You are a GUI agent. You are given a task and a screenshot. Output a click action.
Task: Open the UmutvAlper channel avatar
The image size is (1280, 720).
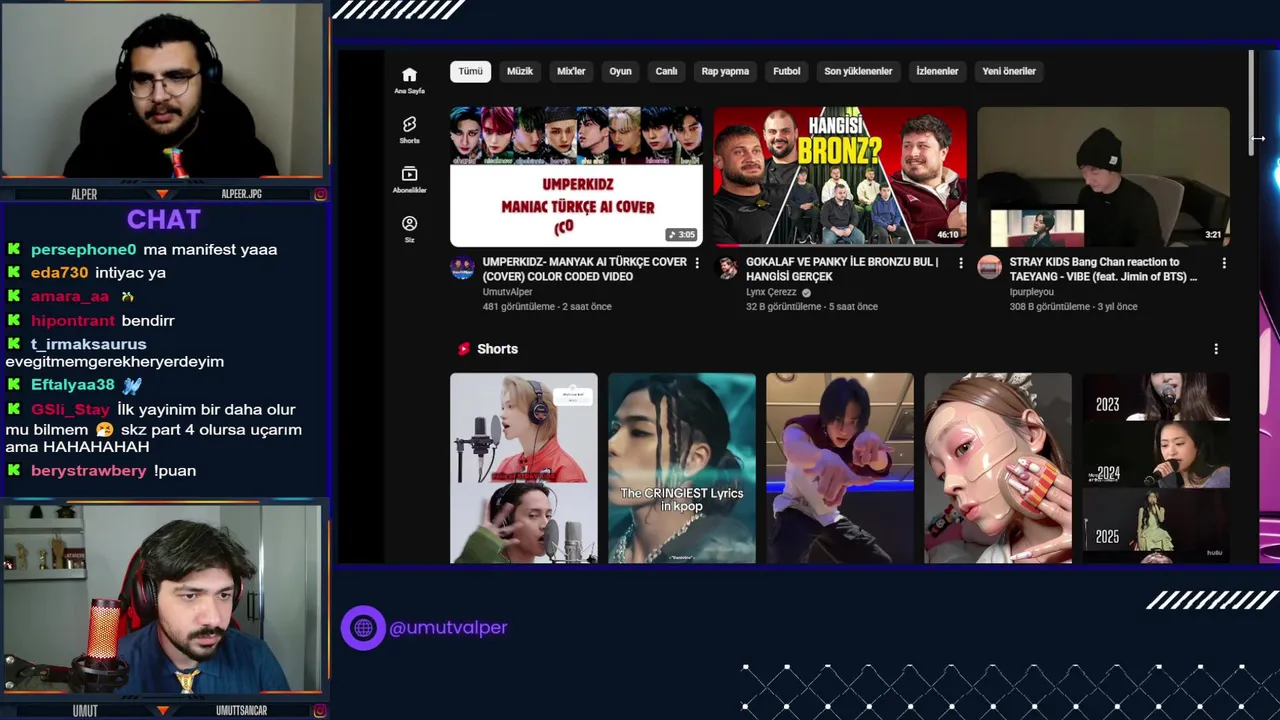pyautogui.click(x=462, y=267)
